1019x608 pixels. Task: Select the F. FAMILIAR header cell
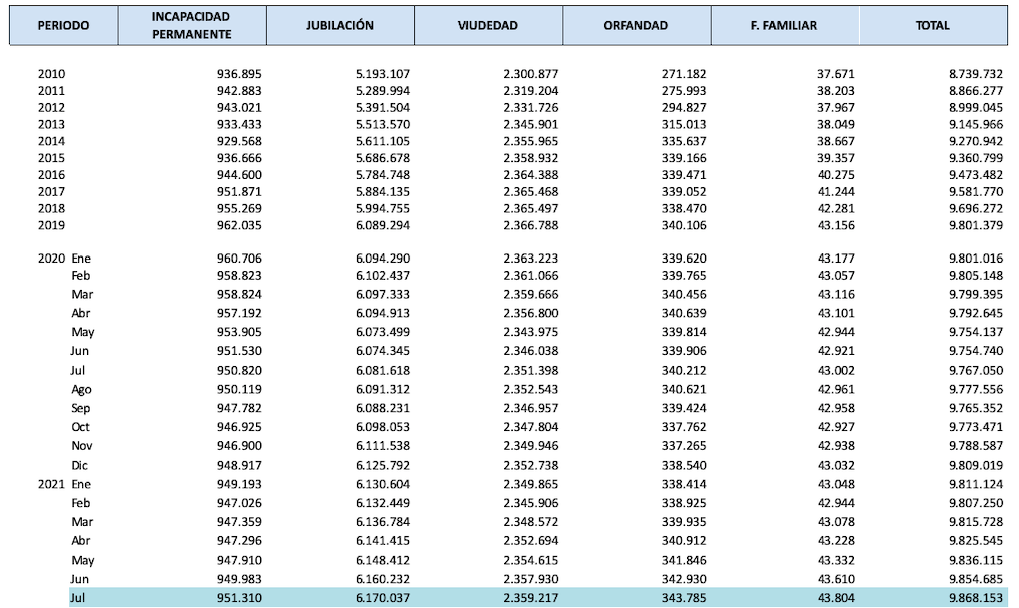(783, 26)
